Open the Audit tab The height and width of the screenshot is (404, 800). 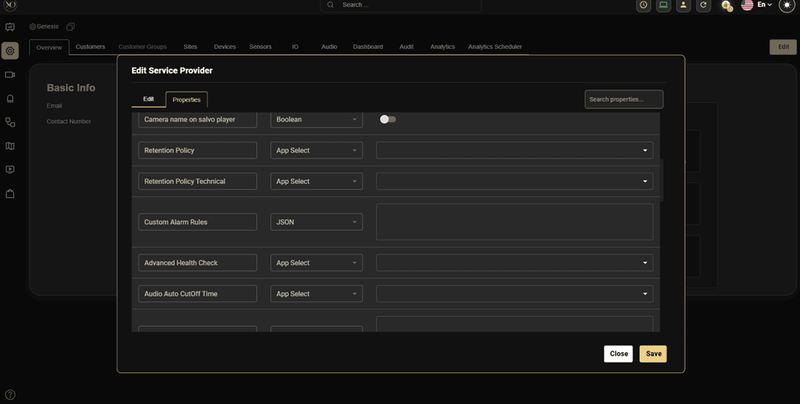[x=406, y=46]
